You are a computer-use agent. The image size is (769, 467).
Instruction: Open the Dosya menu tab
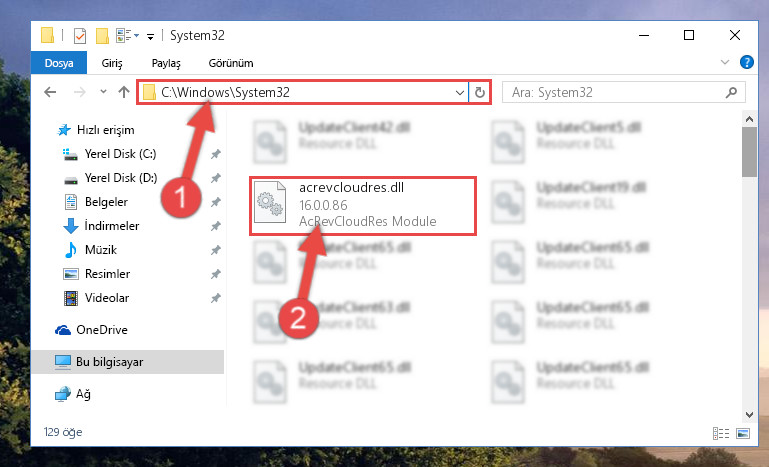coord(59,63)
